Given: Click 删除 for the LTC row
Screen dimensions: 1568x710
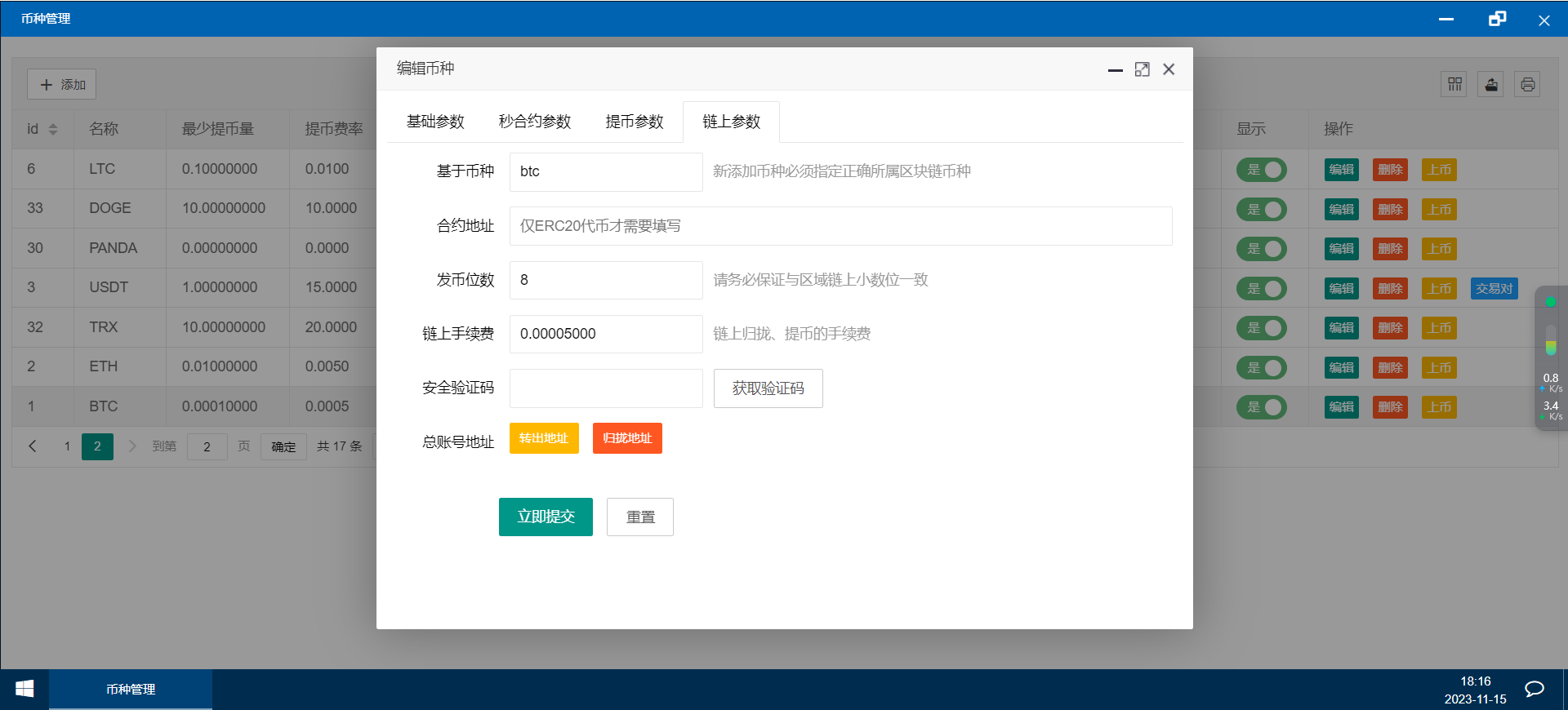Looking at the screenshot, I should pos(1390,170).
